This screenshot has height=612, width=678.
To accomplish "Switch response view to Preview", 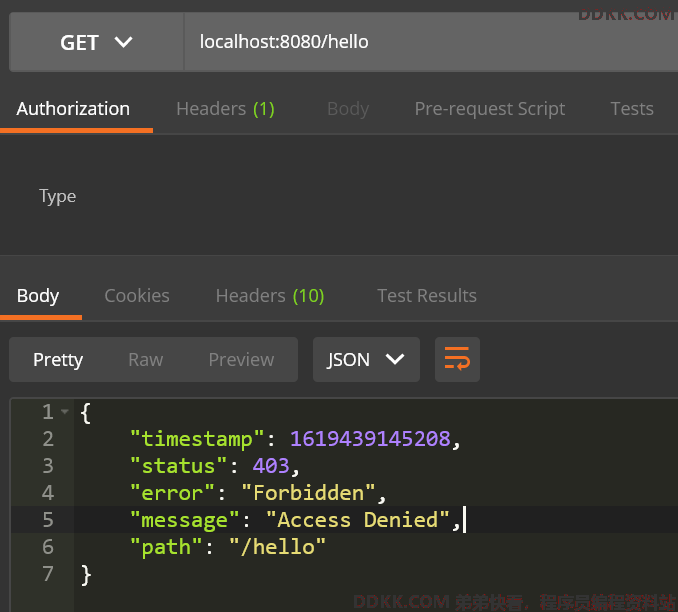I will coord(241,360).
